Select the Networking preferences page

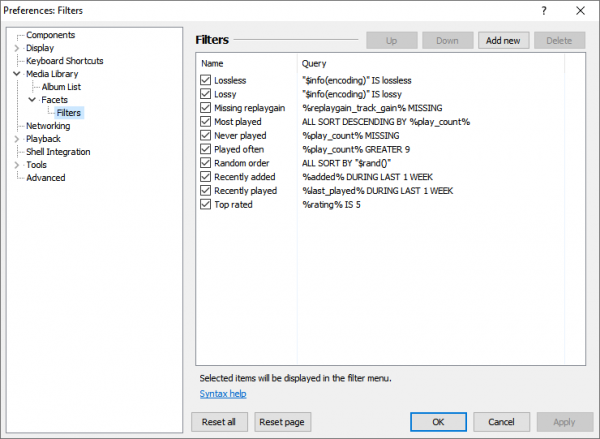[x=48, y=126]
